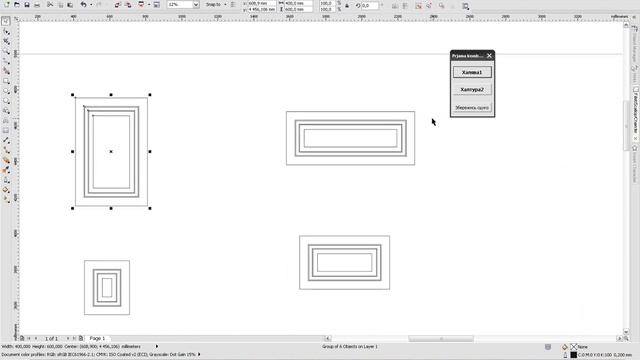The width and height of the screenshot is (640, 360).
Task: Click the Export icon
Action: pos(128,4)
